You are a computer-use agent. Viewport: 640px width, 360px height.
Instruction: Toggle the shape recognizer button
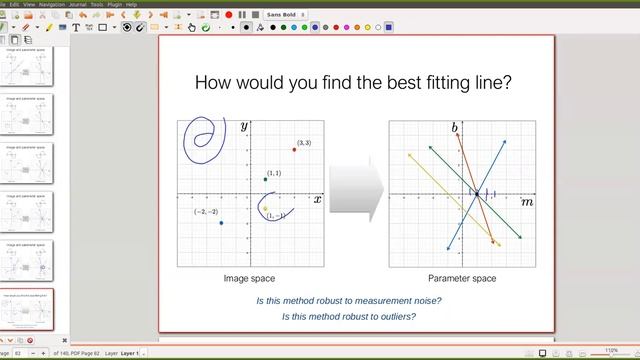(x=127, y=27)
